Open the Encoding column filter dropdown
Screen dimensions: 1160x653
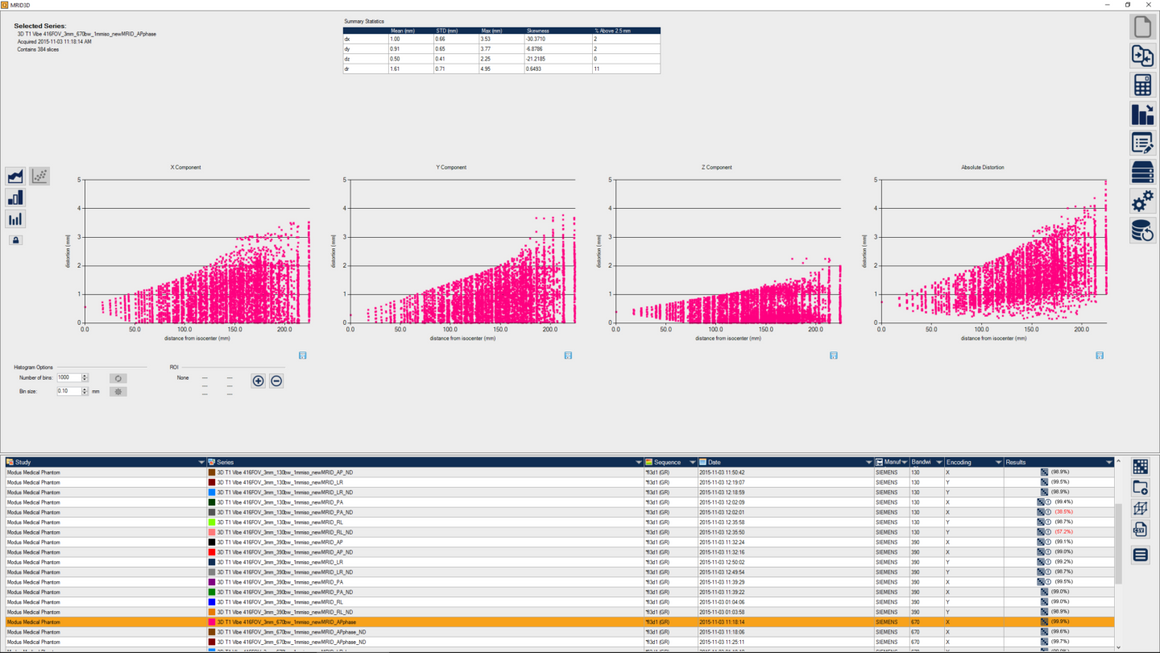pyautogui.click(x=998, y=462)
